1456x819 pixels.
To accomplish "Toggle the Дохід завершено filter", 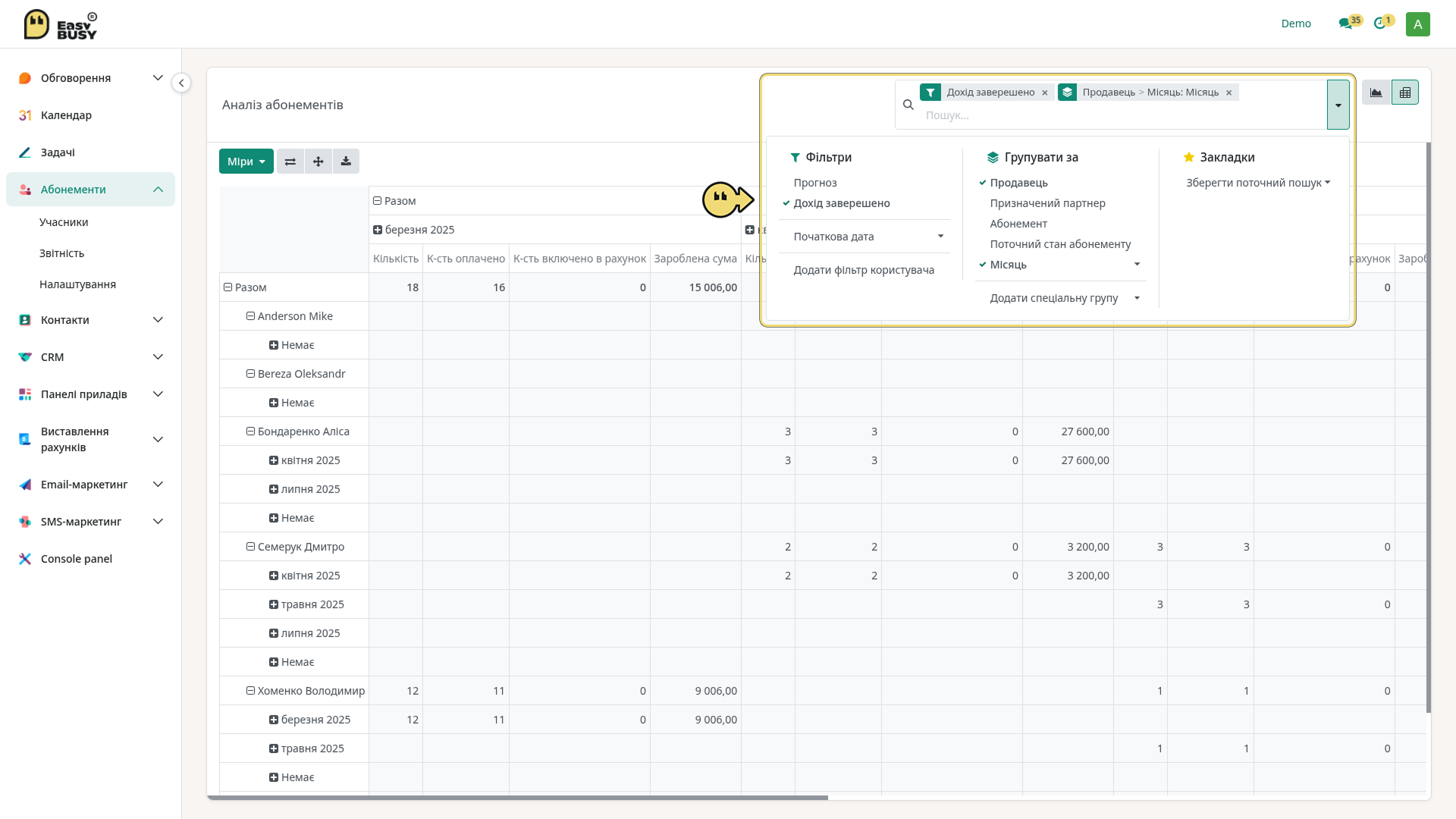I will 842,203.
